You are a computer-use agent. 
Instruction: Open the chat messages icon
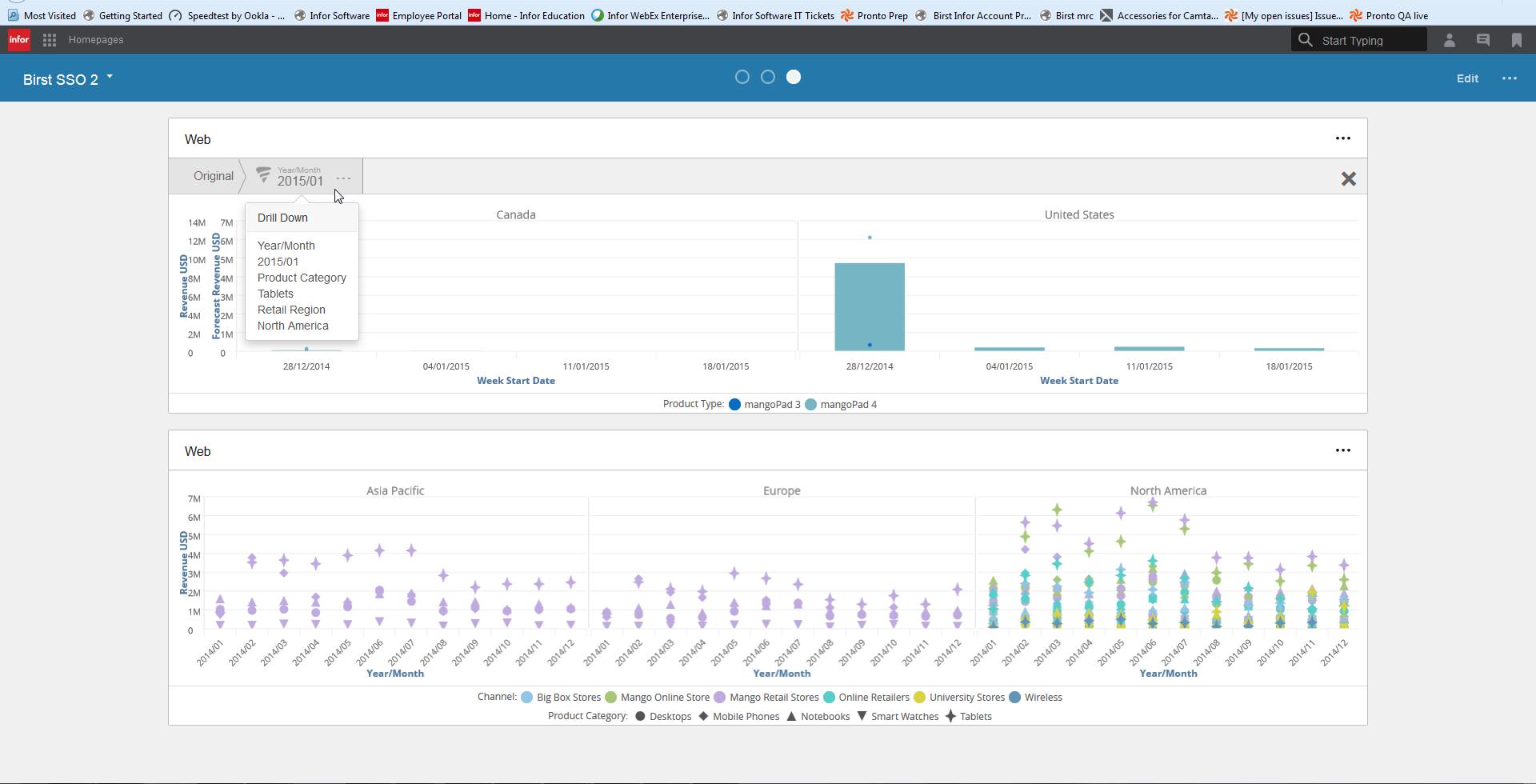(x=1482, y=40)
